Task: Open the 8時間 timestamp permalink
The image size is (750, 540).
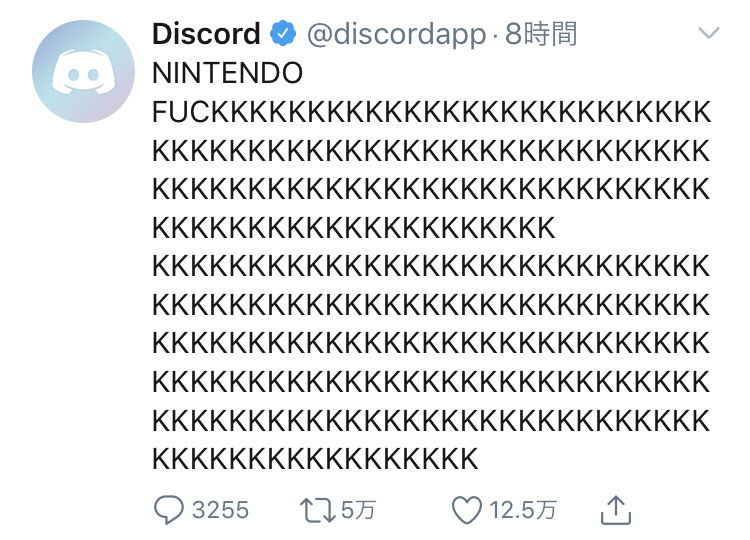Action: [x=541, y=34]
